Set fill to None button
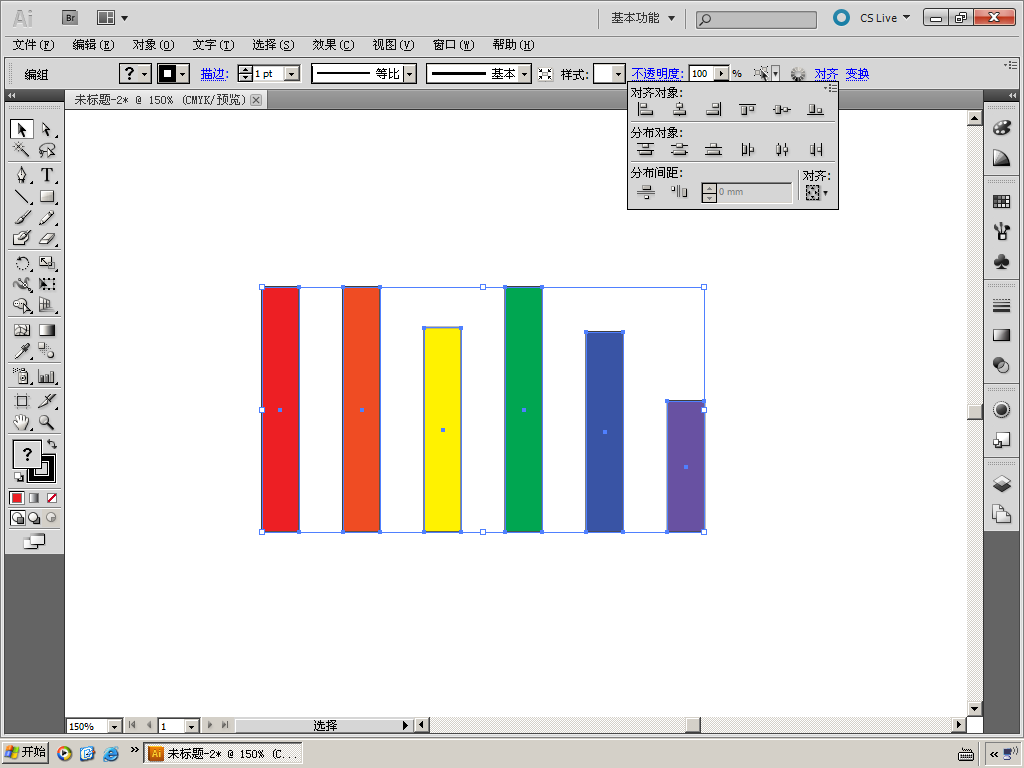This screenshot has width=1024, height=768. tap(52, 498)
